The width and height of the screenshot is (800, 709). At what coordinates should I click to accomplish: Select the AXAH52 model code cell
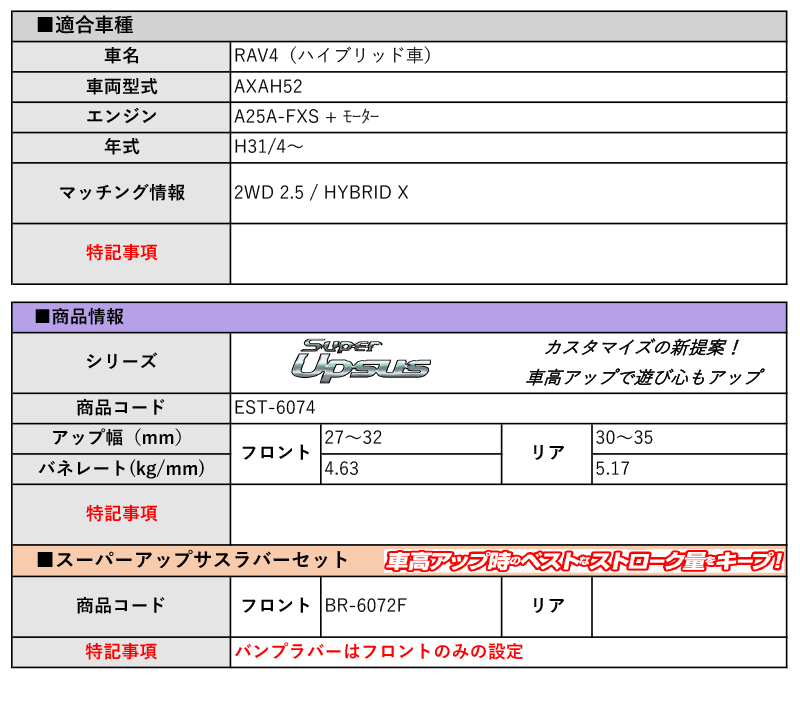(268, 87)
